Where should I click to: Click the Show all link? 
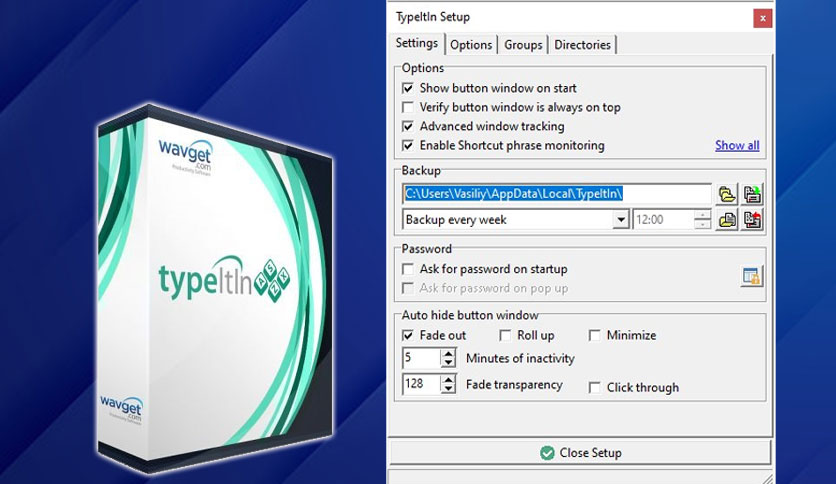737,146
